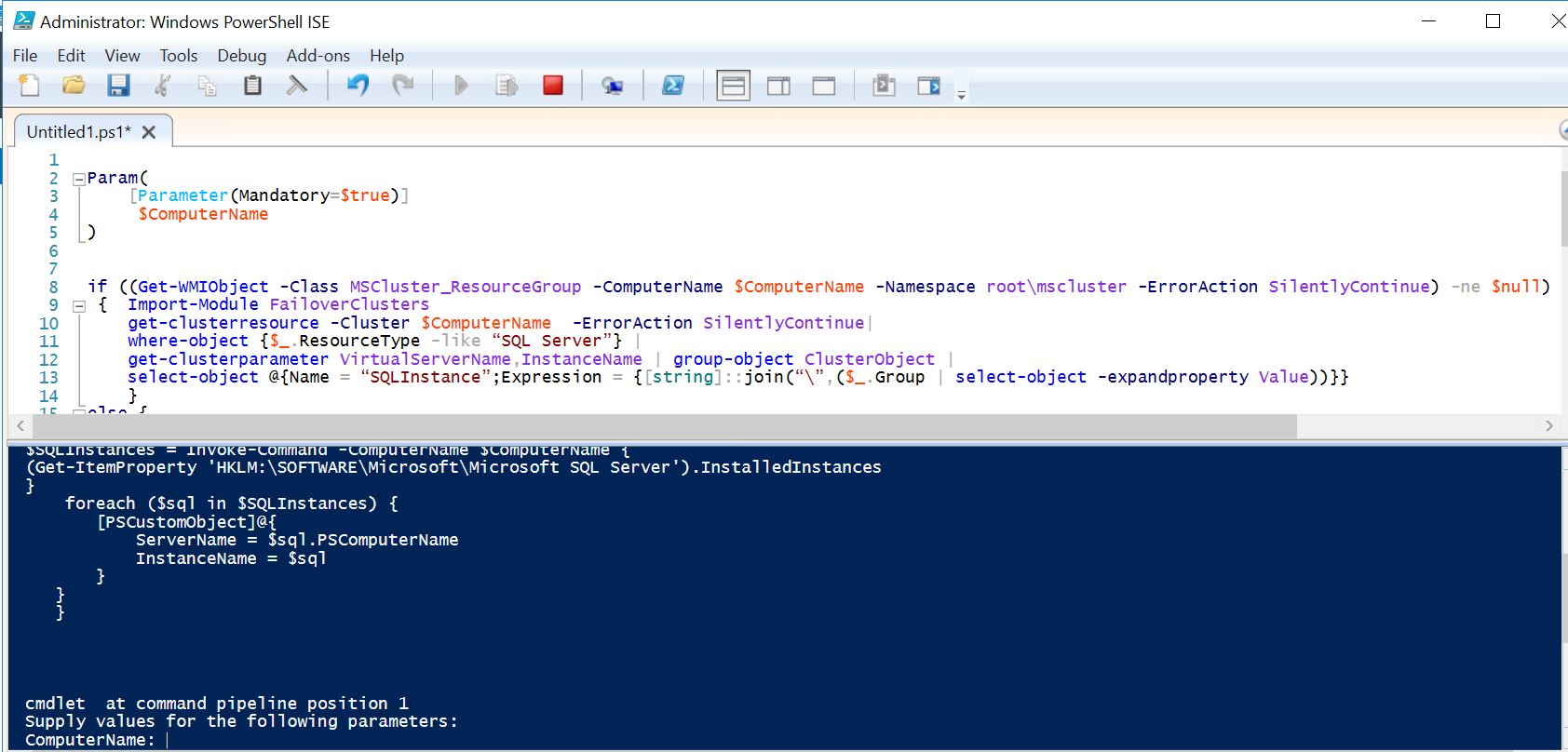
Task: Open the Tools menu
Action: coord(179,56)
